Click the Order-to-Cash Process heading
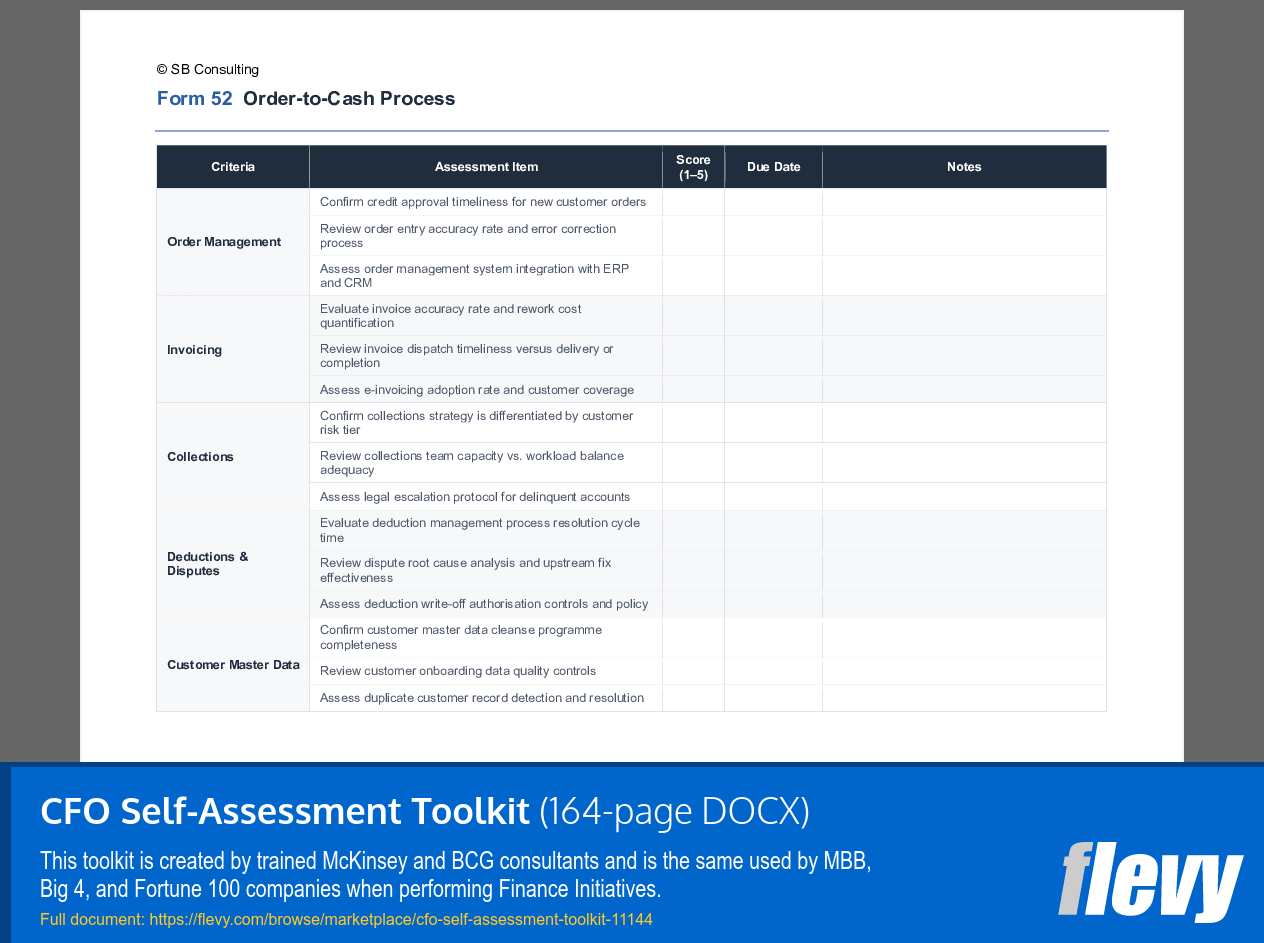This screenshot has width=1264, height=943. (x=349, y=98)
